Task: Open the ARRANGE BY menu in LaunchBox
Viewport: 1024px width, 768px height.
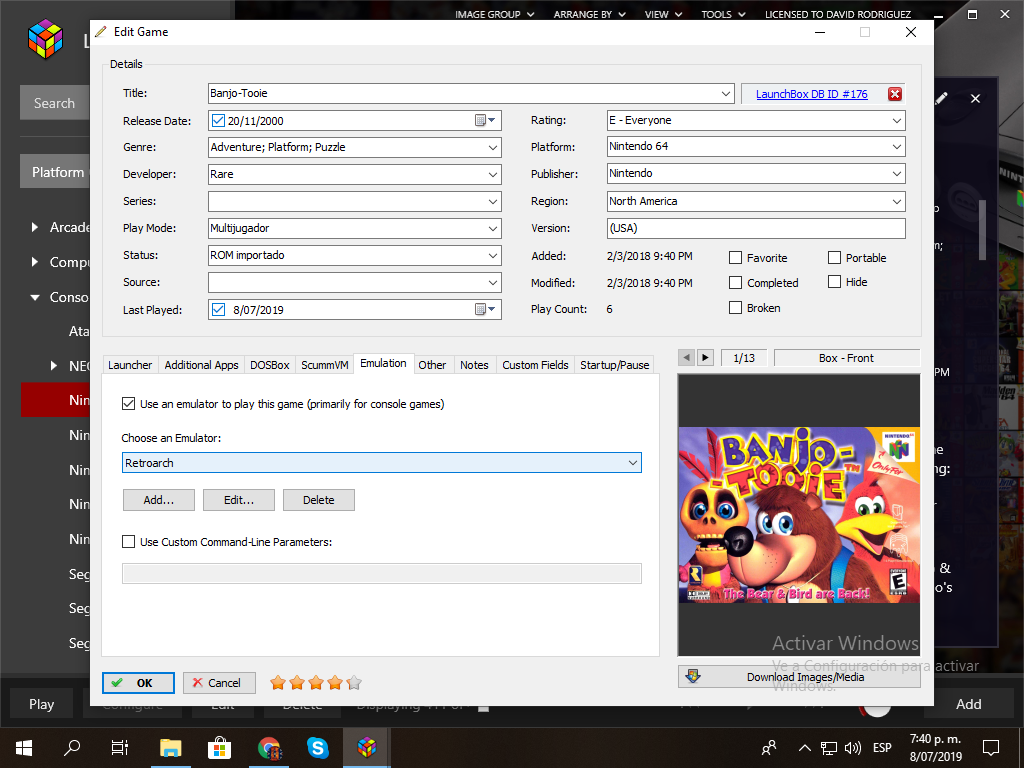Action: click(x=589, y=14)
